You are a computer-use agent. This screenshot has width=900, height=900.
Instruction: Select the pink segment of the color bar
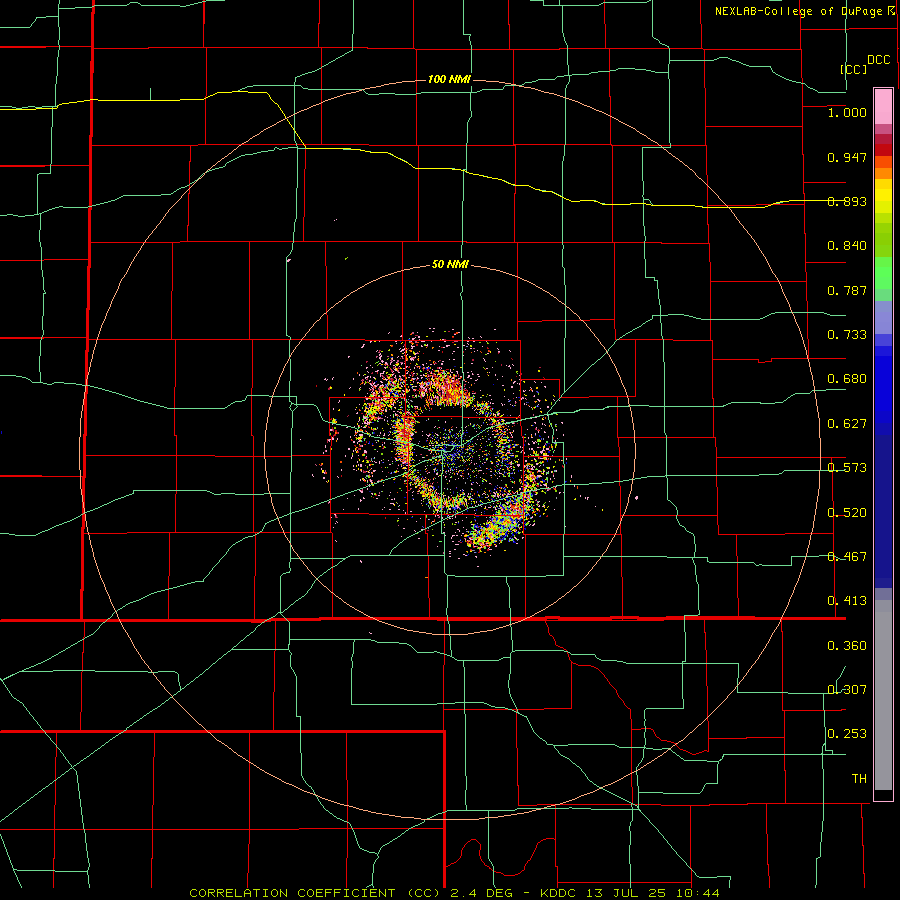(x=883, y=107)
